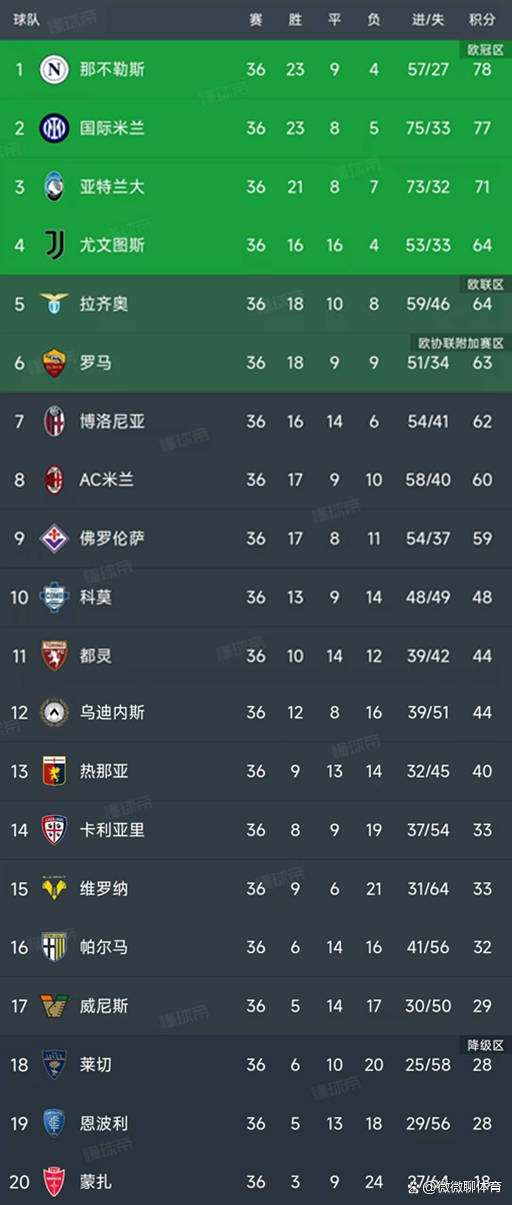Open 那不勒斯 team name link

point(112,69)
